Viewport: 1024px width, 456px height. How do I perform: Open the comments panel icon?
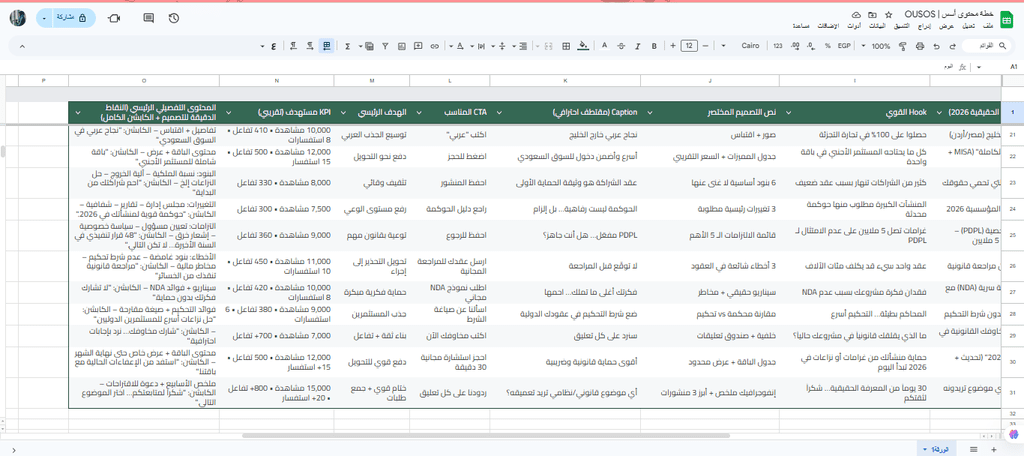point(148,18)
